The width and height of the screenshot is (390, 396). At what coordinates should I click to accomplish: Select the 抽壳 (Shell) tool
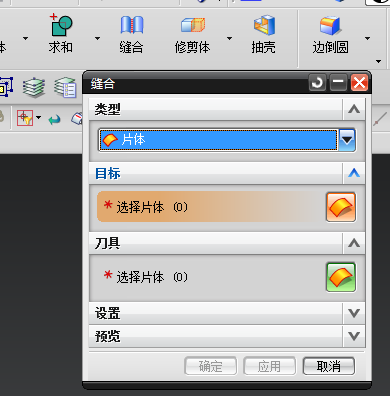pyautogui.click(x=264, y=34)
